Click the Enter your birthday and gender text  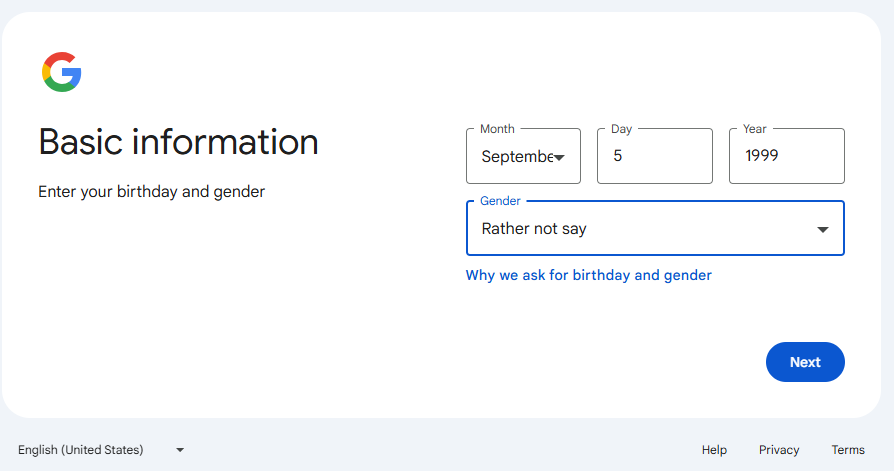152,192
